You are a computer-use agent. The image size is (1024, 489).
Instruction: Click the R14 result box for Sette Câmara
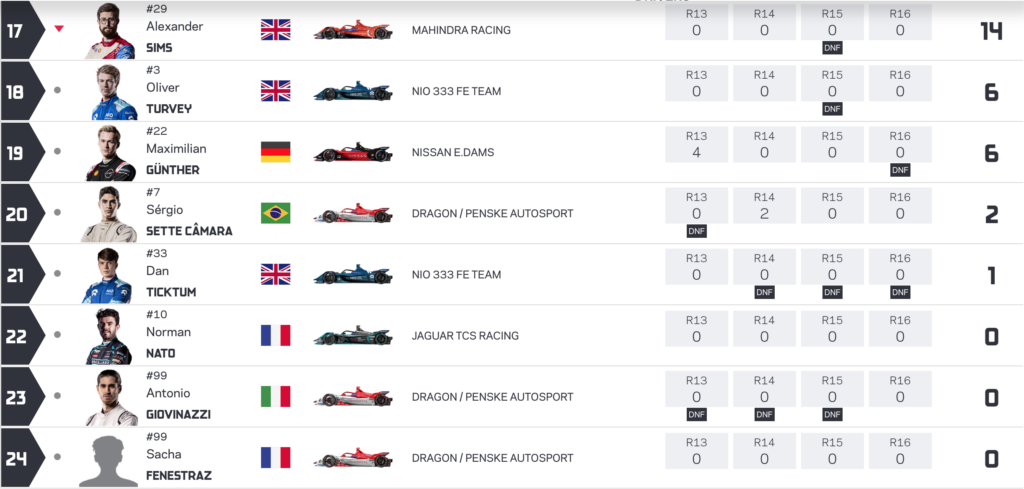(764, 205)
